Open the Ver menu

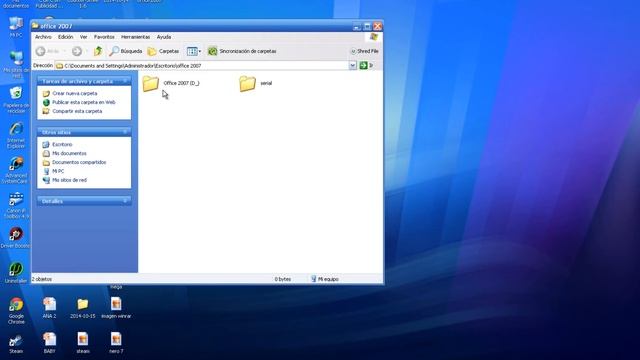(x=83, y=37)
